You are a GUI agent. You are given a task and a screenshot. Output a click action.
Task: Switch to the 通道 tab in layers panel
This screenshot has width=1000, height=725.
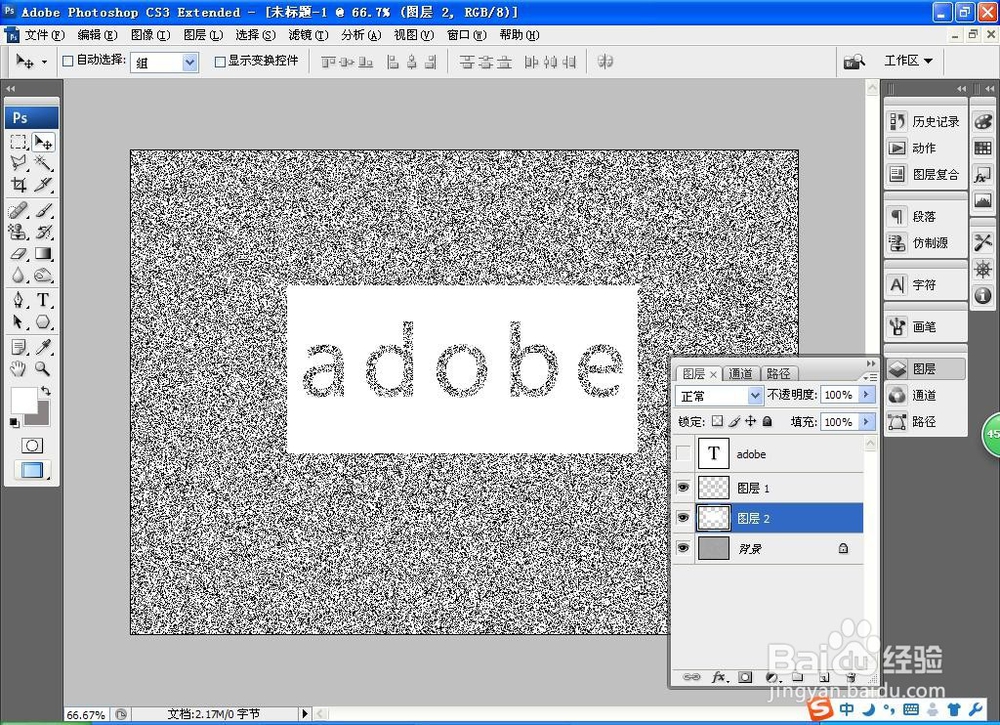point(740,374)
